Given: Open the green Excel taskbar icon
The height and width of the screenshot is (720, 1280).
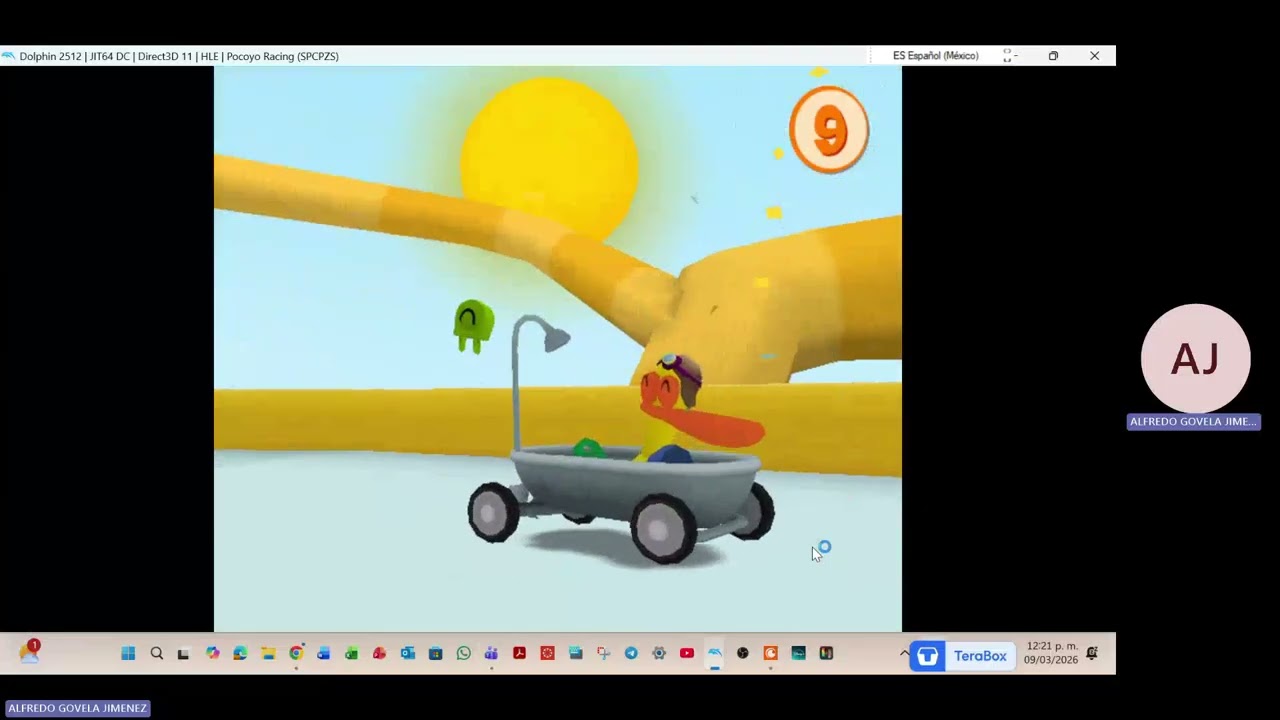Looking at the screenshot, I should coord(351,653).
